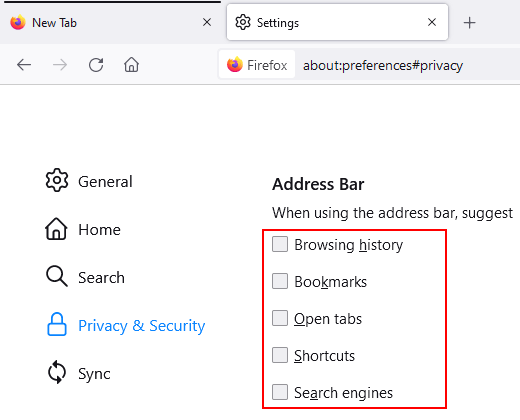Open the Firefox home page icon
520x420 pixels.
tap(131, 65)
